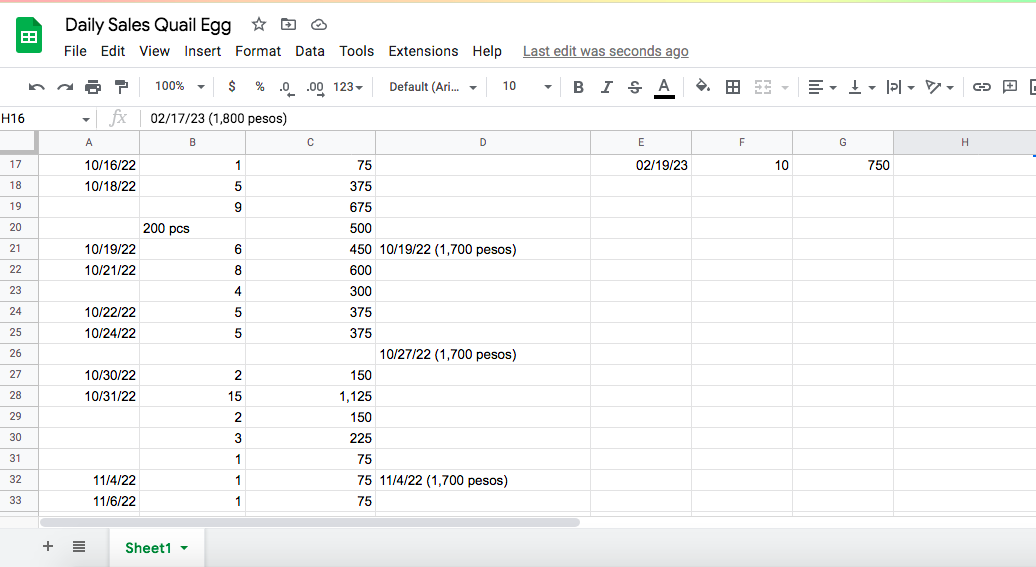Click the document title Daily Sales Quail Egg

(148, 25)
